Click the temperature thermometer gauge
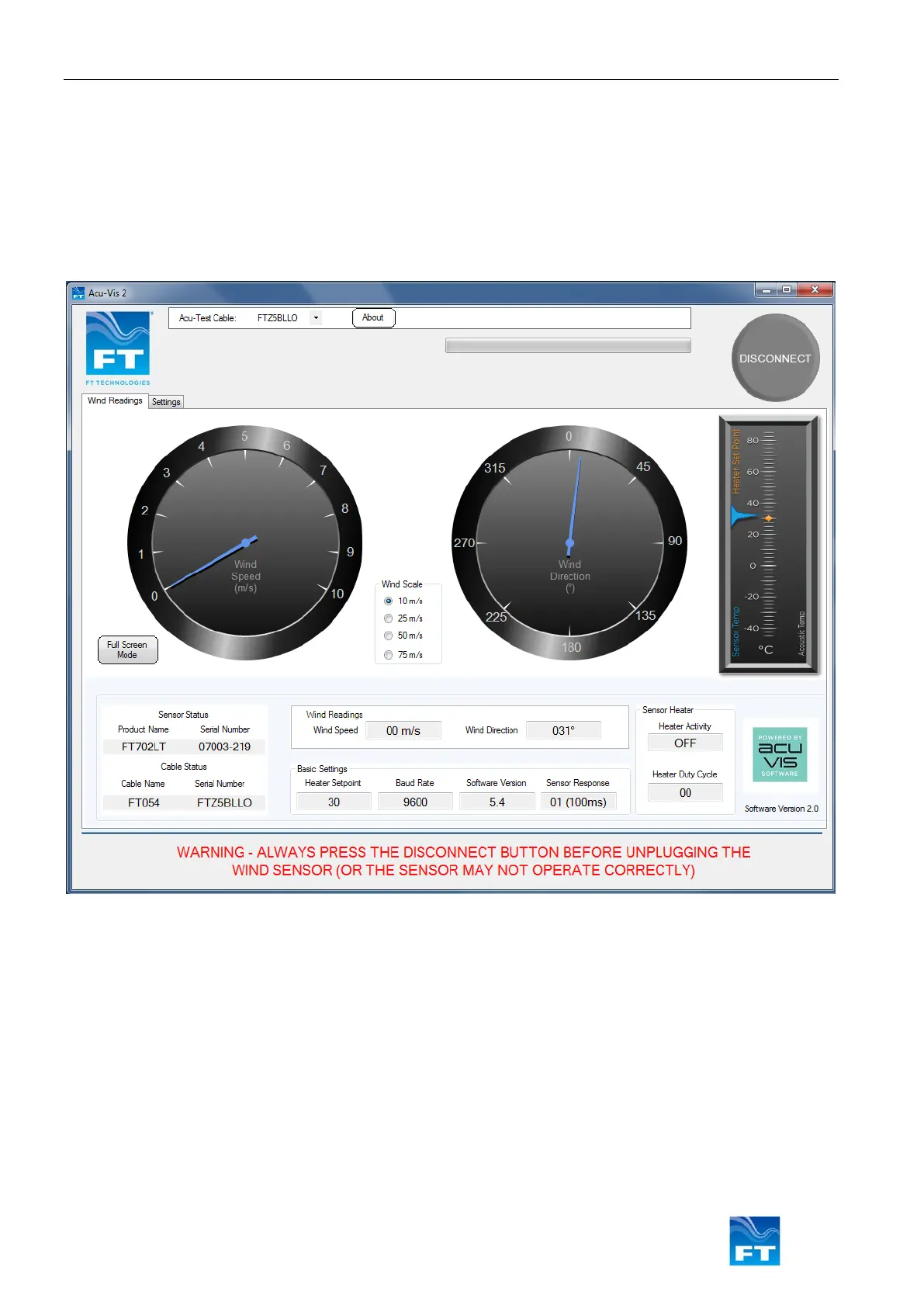Image resolution: width=924 pixels, height=1306 pixels. click(x=769, y=545)
